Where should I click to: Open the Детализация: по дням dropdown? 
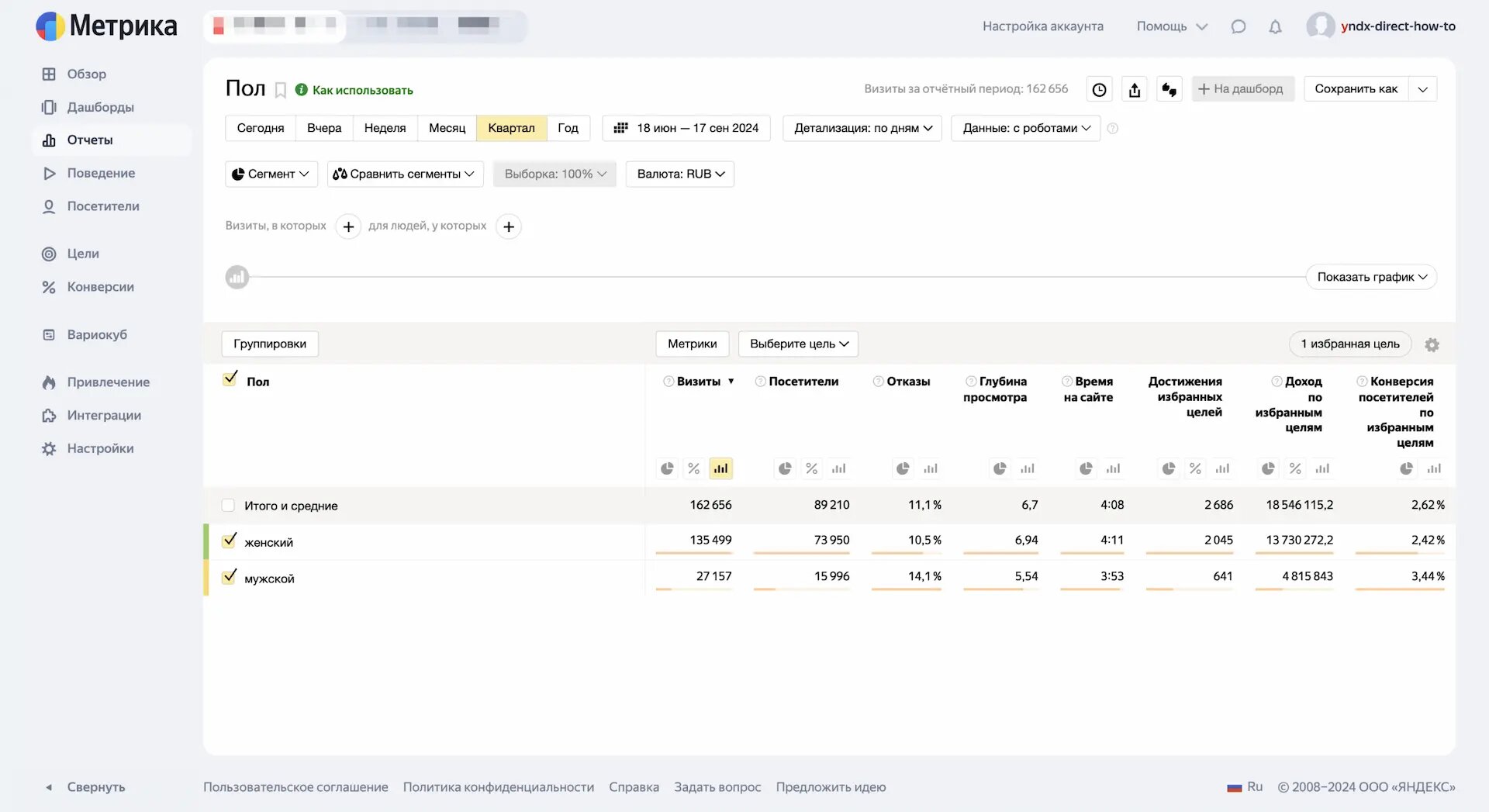click(x=862, y=128)
